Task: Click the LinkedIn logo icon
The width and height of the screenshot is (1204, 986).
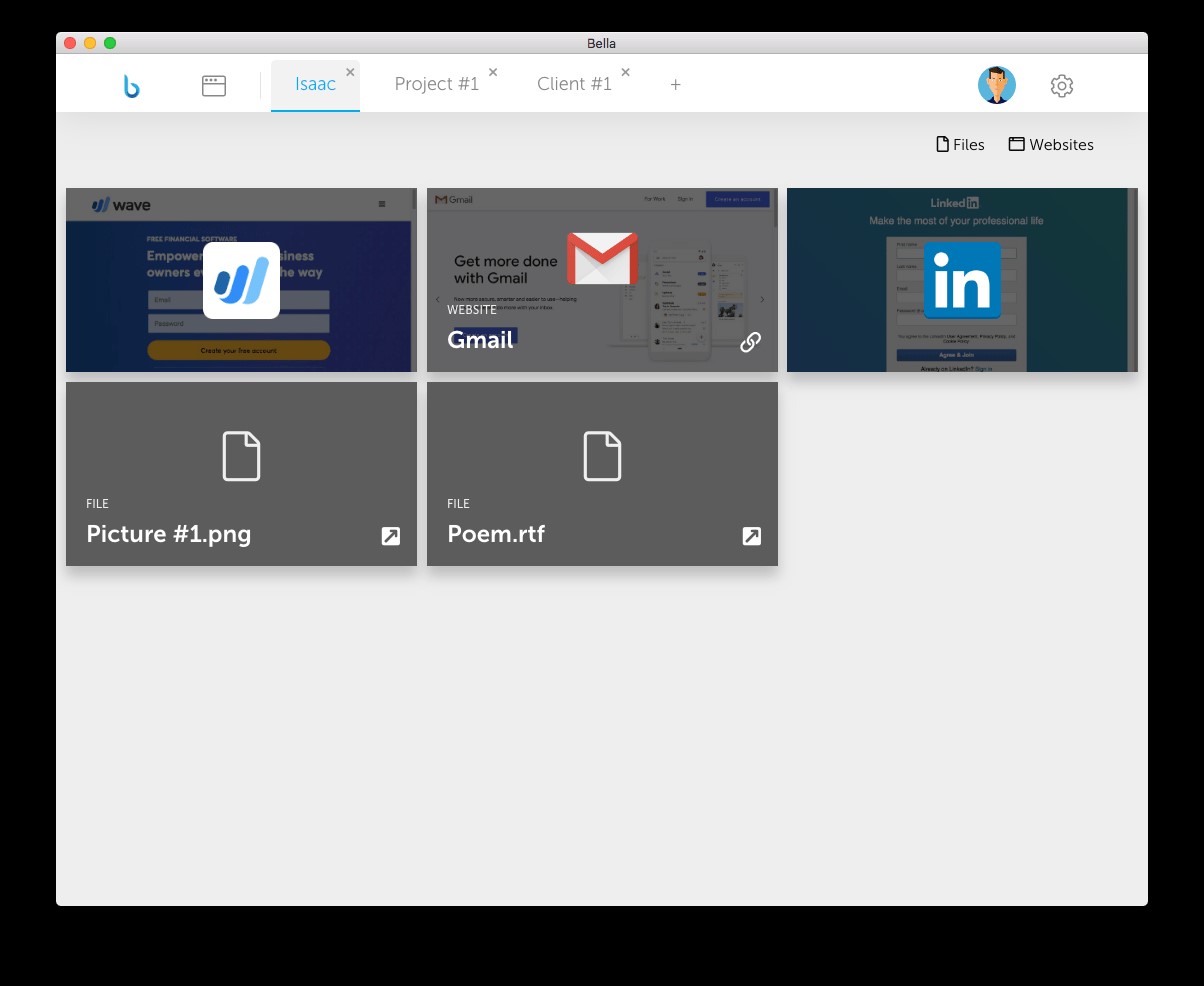Action: (961, 280)
